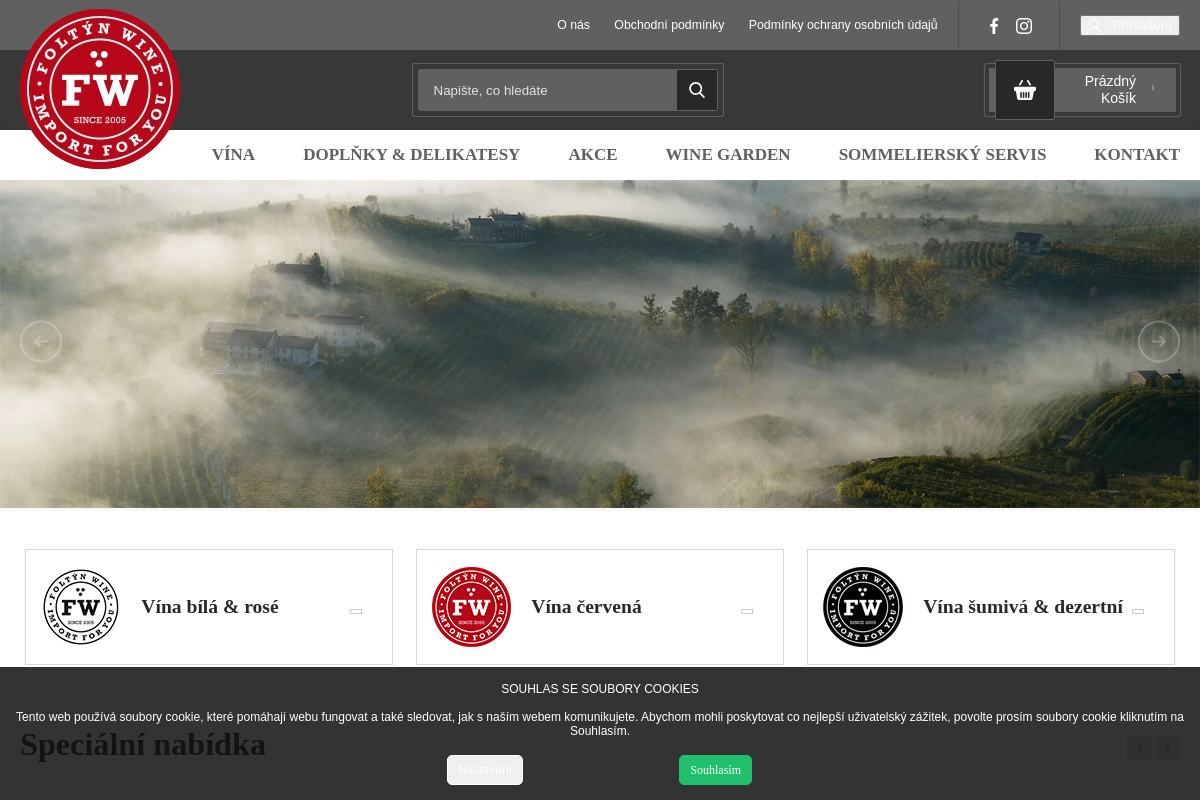Click the Přihlášení login button

1130,26
